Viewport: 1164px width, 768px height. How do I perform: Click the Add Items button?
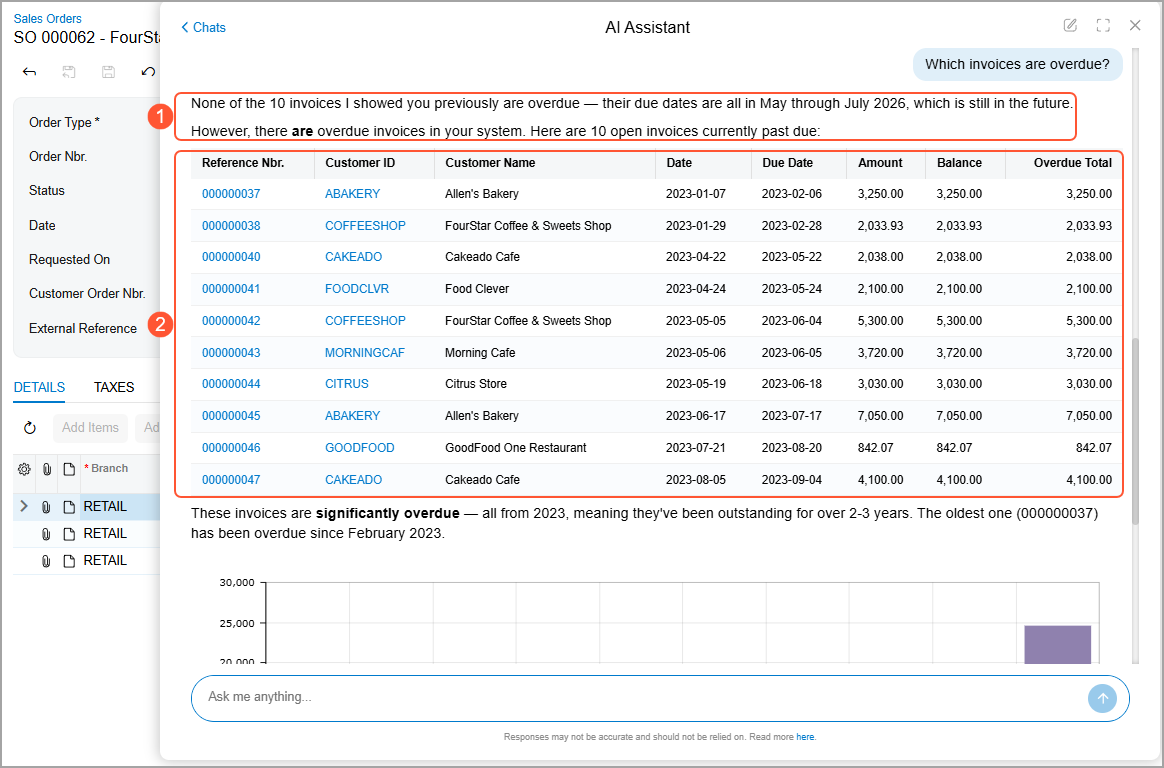click(x=91, y=427)
